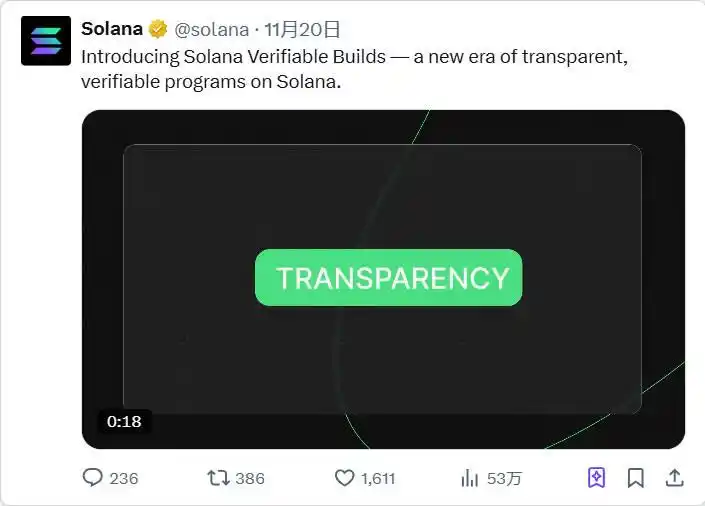Click the tweet text about Verifiable Builds
This screenshot has height=506, width=705.
tap(354, 68)
